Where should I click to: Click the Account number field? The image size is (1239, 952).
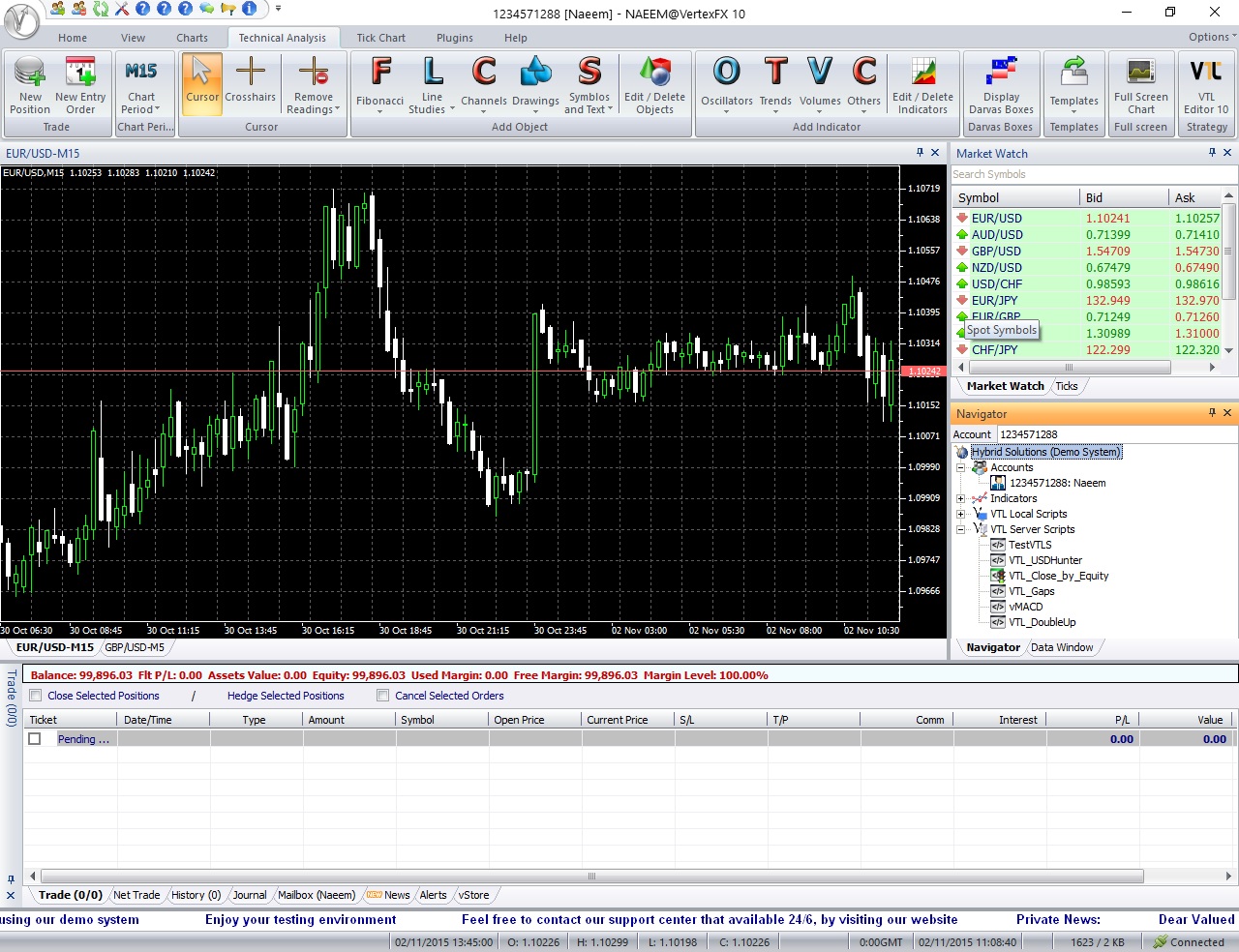1116,434
